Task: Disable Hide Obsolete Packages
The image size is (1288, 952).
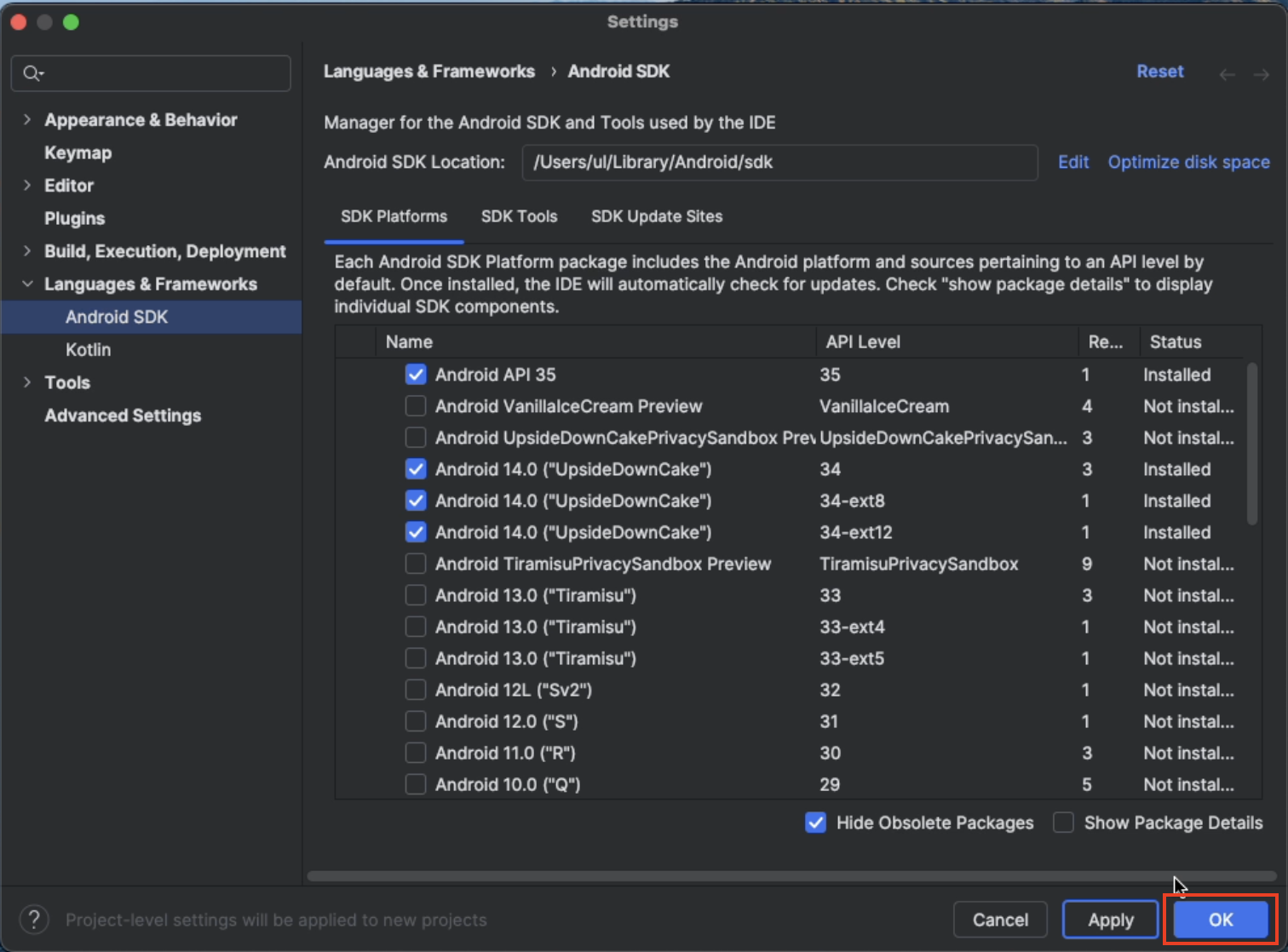Action: tap(815, 823)
